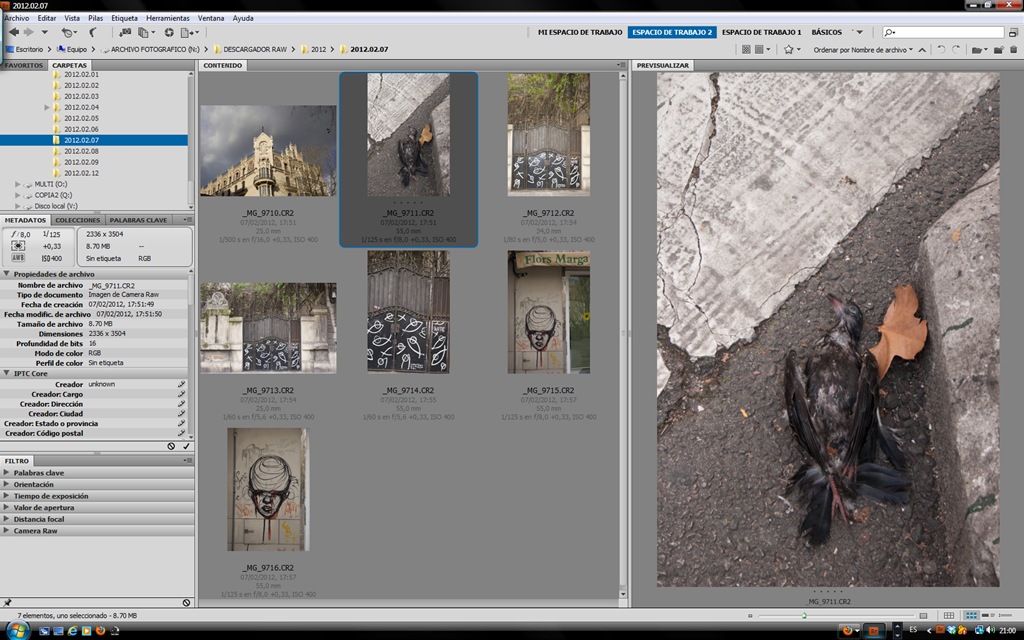Click the boomerang return to application icon
The width and height of the screenshot is (1024, 640).
tap(93, 32)
